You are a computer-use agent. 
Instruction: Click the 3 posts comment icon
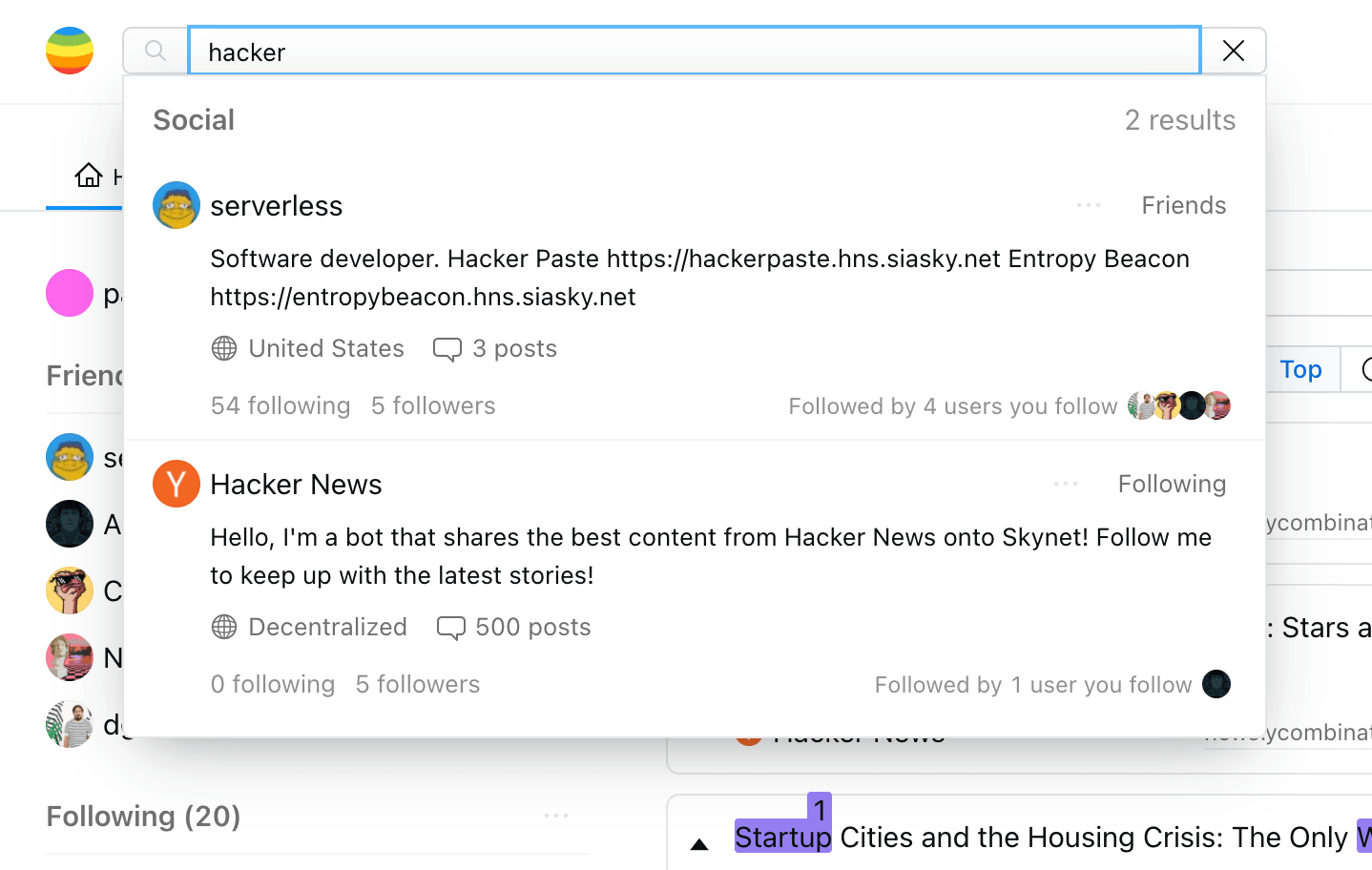coord(447,349)
